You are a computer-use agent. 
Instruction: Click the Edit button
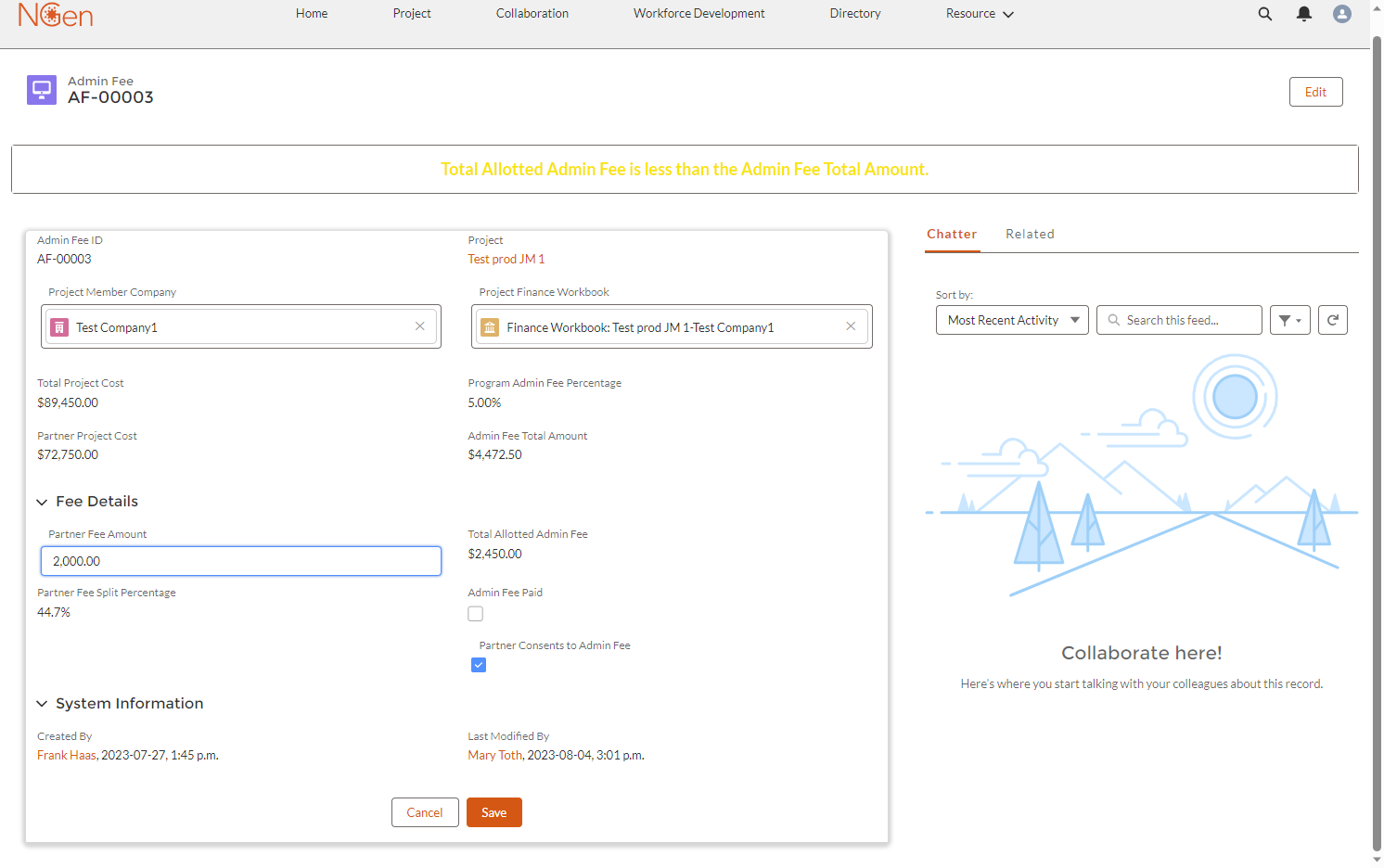point(1315,92)
